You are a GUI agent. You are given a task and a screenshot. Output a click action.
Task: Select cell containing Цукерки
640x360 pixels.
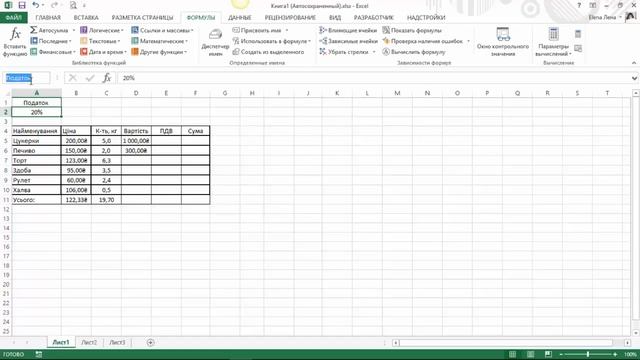pos(36,140)
